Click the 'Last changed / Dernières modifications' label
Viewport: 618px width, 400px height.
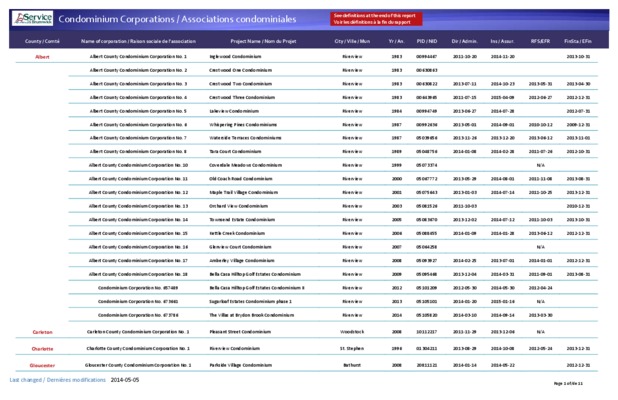(x=58, y=380)
